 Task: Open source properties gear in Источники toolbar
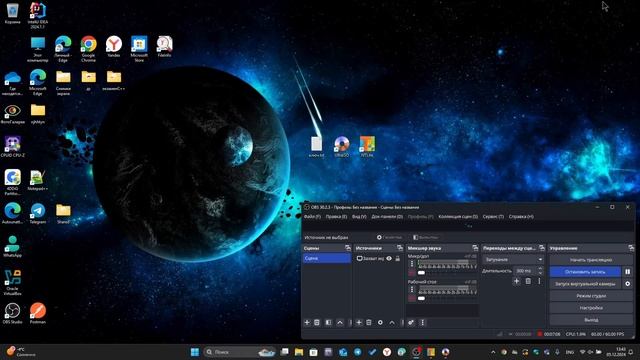(380, 322)
